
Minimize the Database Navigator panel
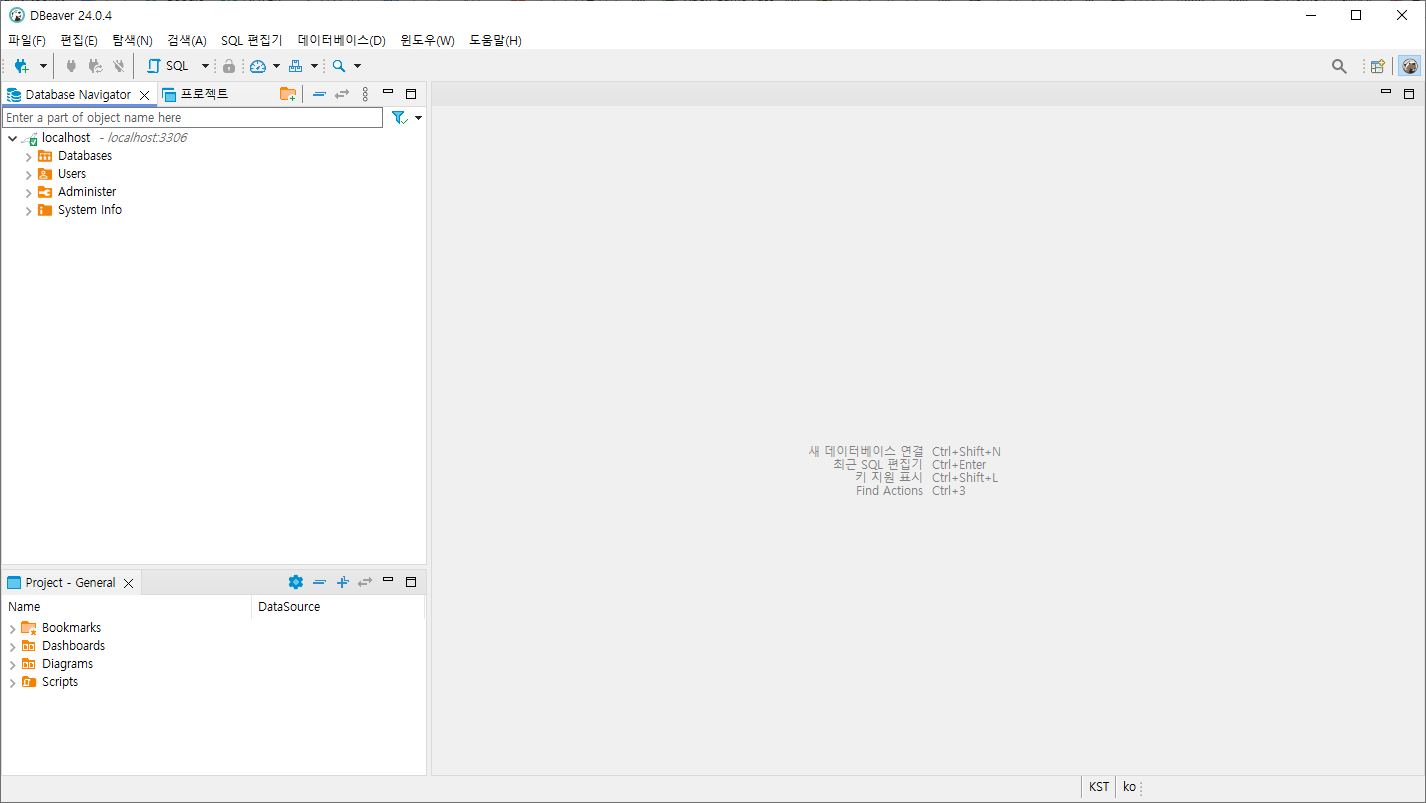click(388, 92)
